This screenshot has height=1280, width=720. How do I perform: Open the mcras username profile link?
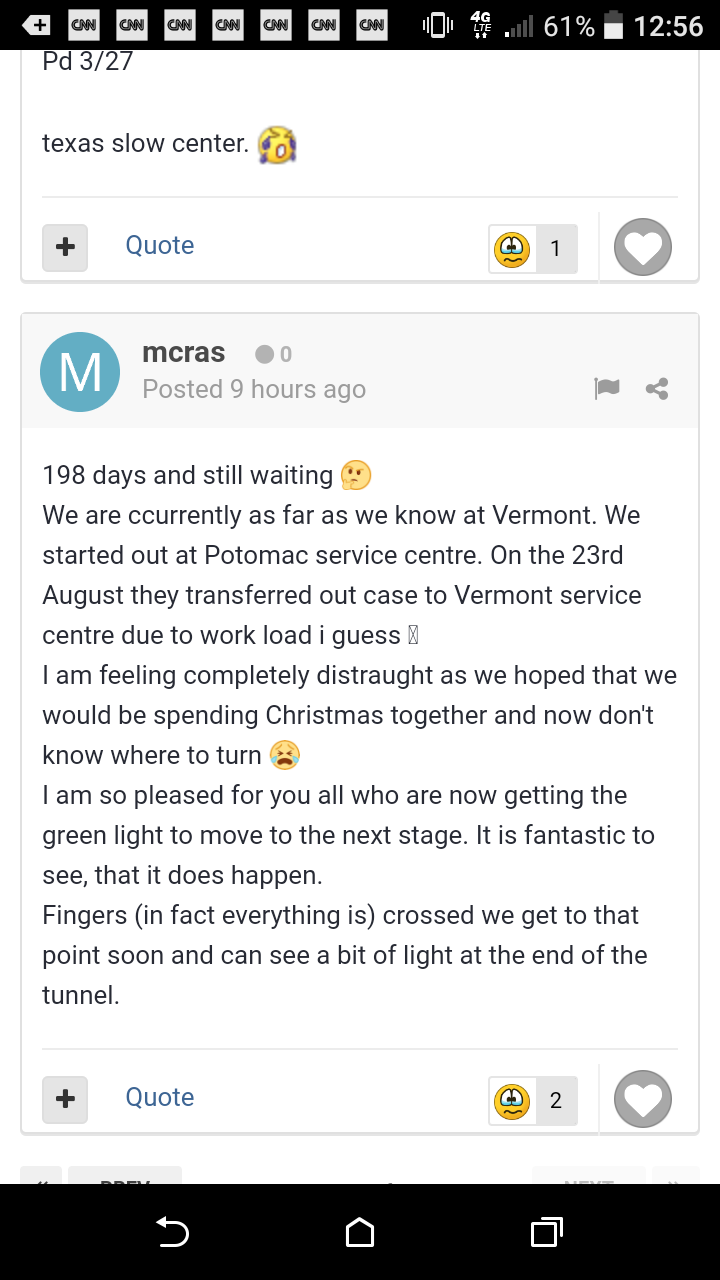click(x=184, y=353)
